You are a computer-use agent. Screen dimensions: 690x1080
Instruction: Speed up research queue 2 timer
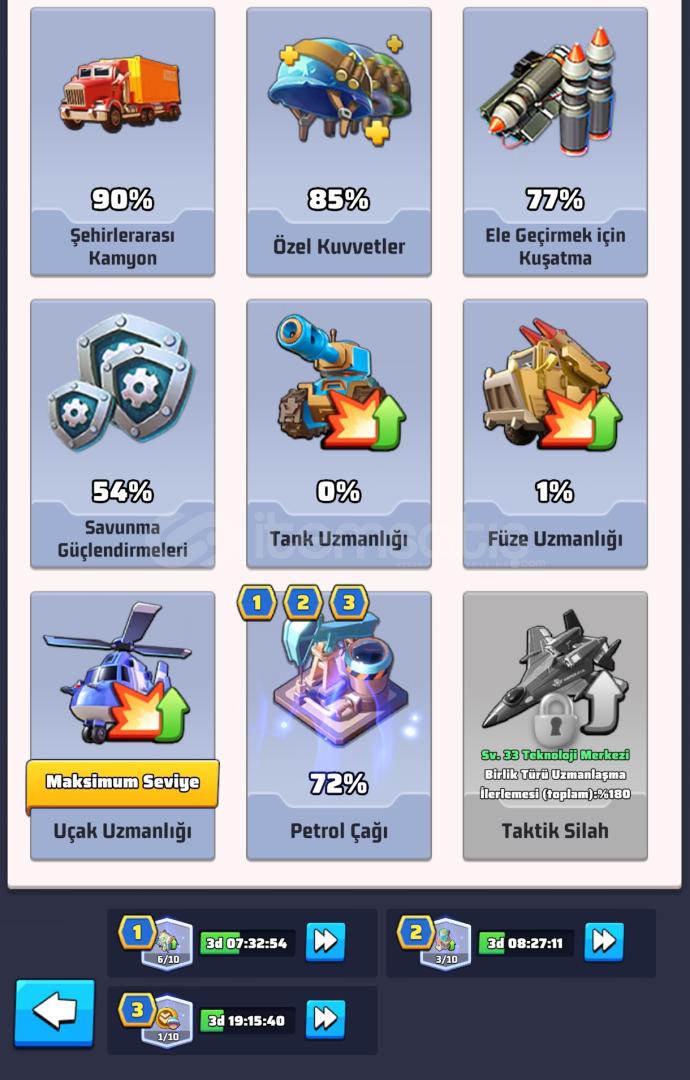pyautogui.click(x=604, y=942)
